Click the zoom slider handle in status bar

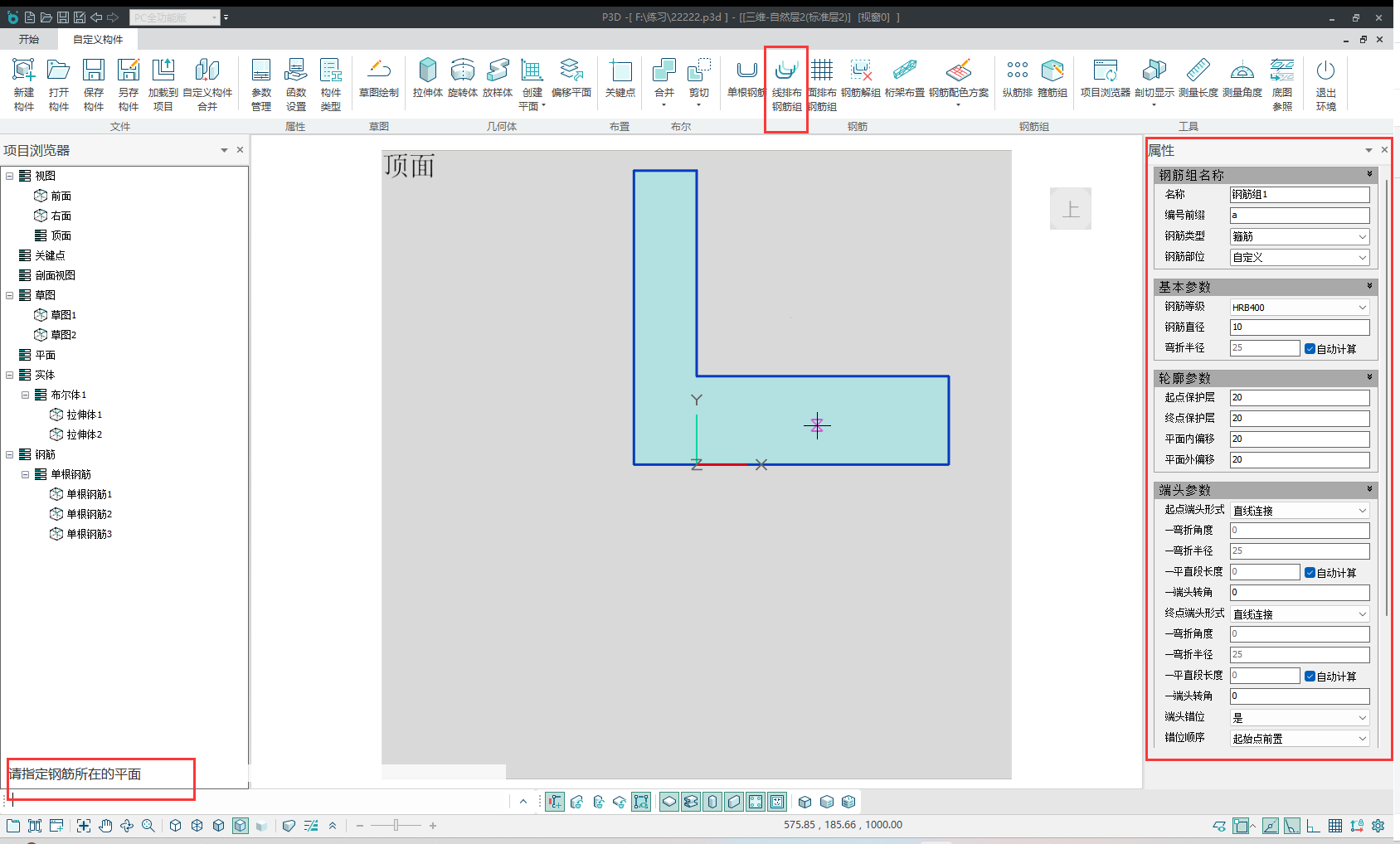coord(396,825)
